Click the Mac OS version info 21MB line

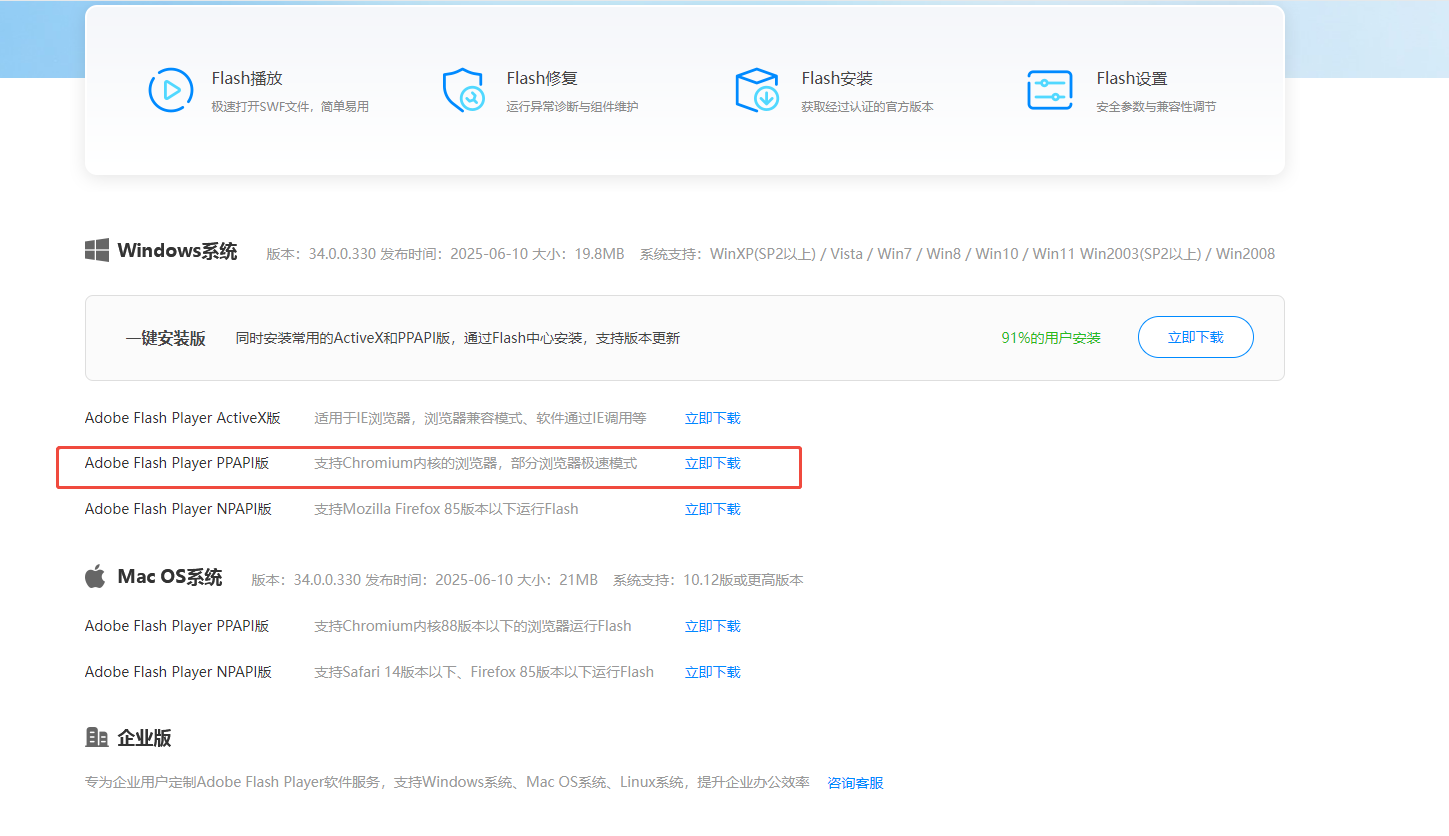click(x=527, y=580)
